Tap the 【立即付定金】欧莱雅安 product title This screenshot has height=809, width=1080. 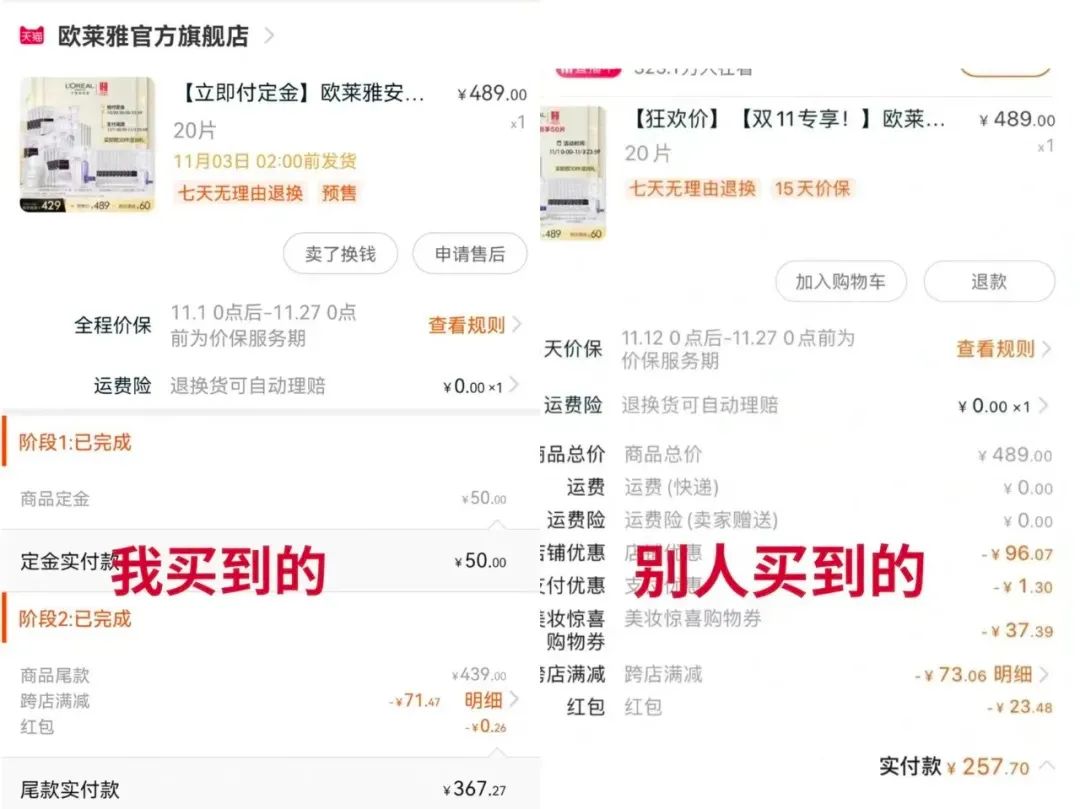click(300, 92)
